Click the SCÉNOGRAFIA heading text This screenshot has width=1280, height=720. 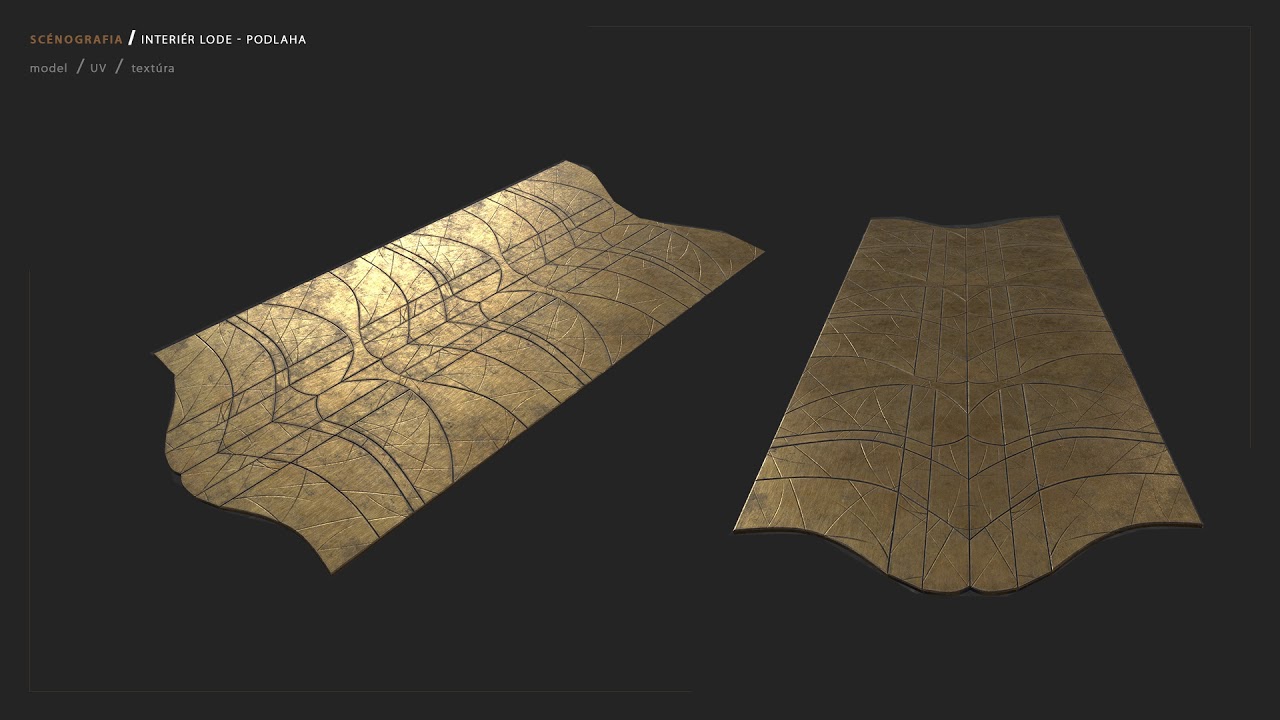click(x=76, y=40)
